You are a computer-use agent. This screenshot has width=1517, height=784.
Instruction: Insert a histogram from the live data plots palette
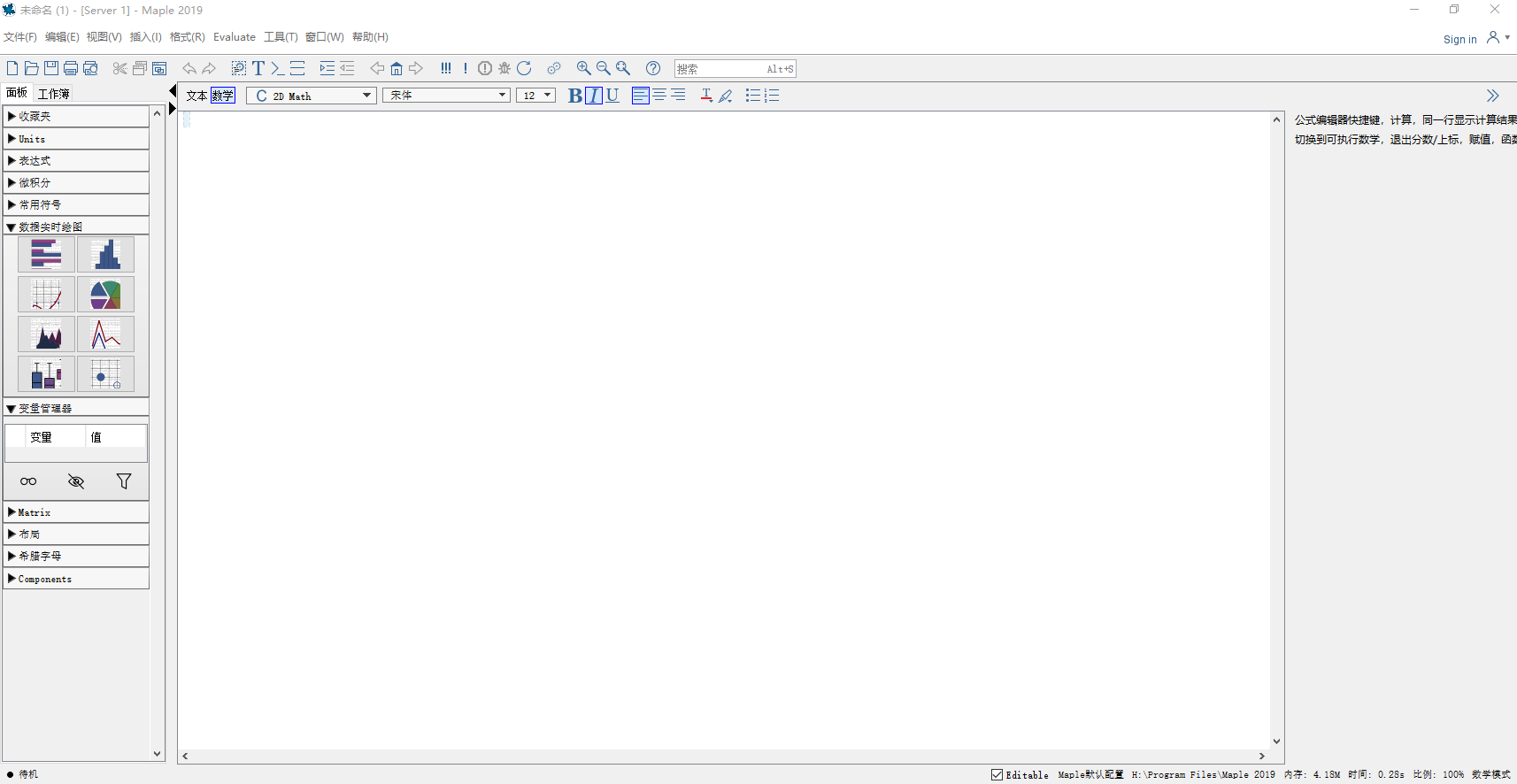[x=105, y=255]
